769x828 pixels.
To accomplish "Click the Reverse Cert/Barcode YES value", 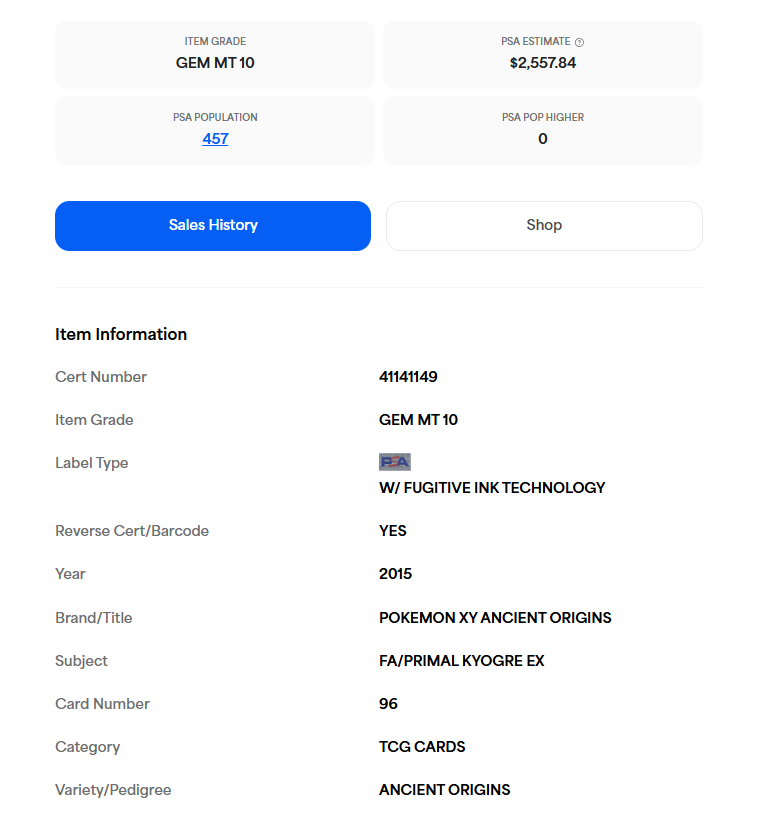I will 393,531.
